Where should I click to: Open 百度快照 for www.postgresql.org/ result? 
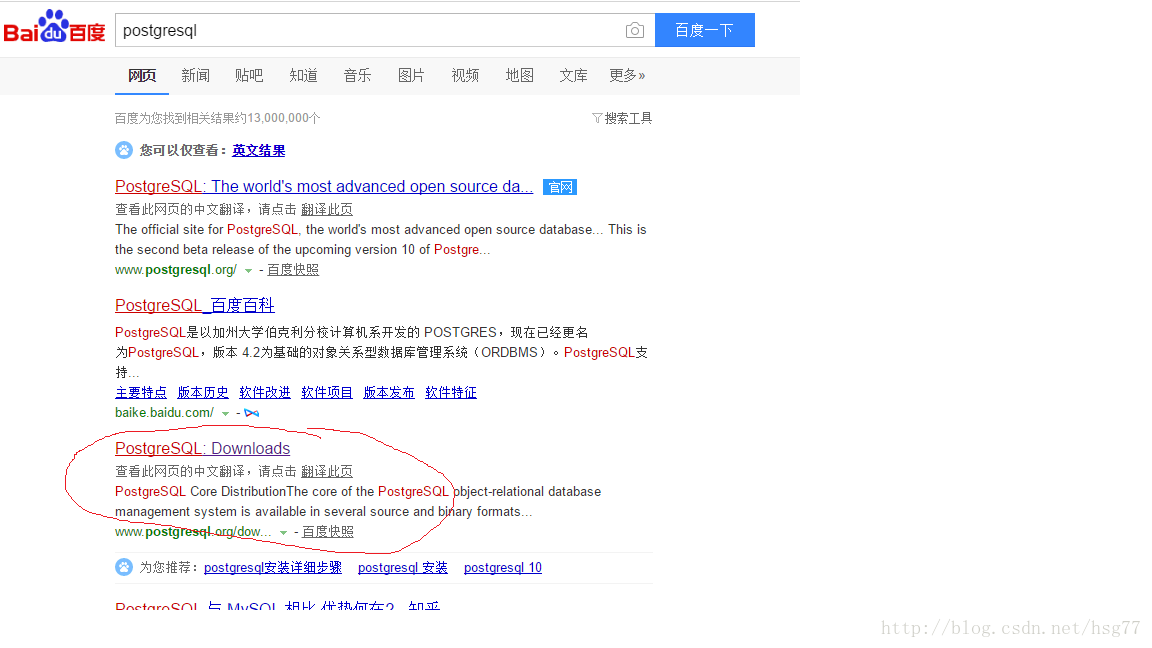point(293,270)
